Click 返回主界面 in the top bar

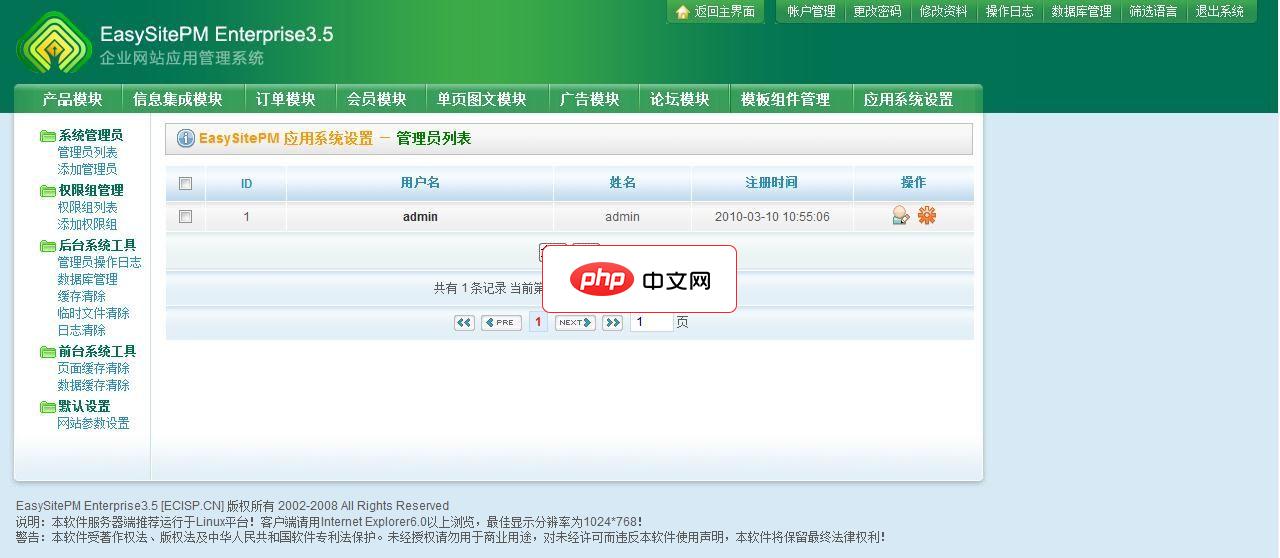click(725, 12)
